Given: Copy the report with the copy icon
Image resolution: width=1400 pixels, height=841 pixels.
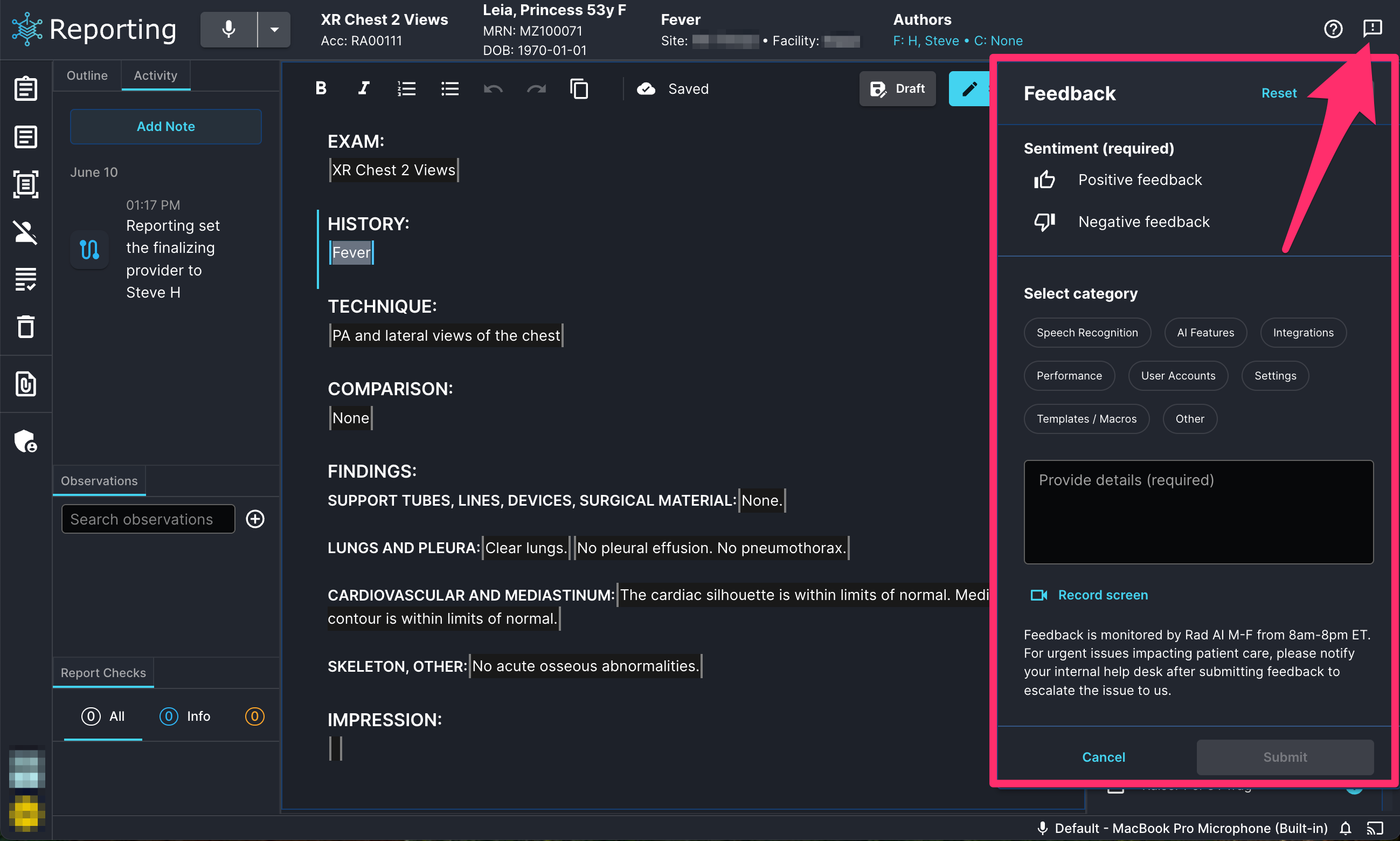Looking at the screenshot, I should [579, 88].
